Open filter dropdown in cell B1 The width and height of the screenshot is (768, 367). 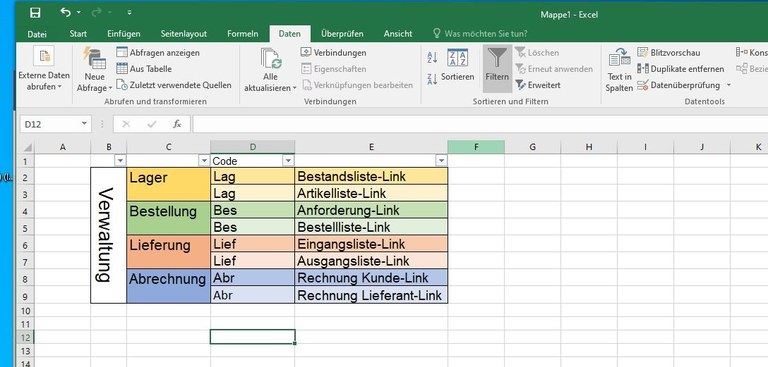coord(120,161)
